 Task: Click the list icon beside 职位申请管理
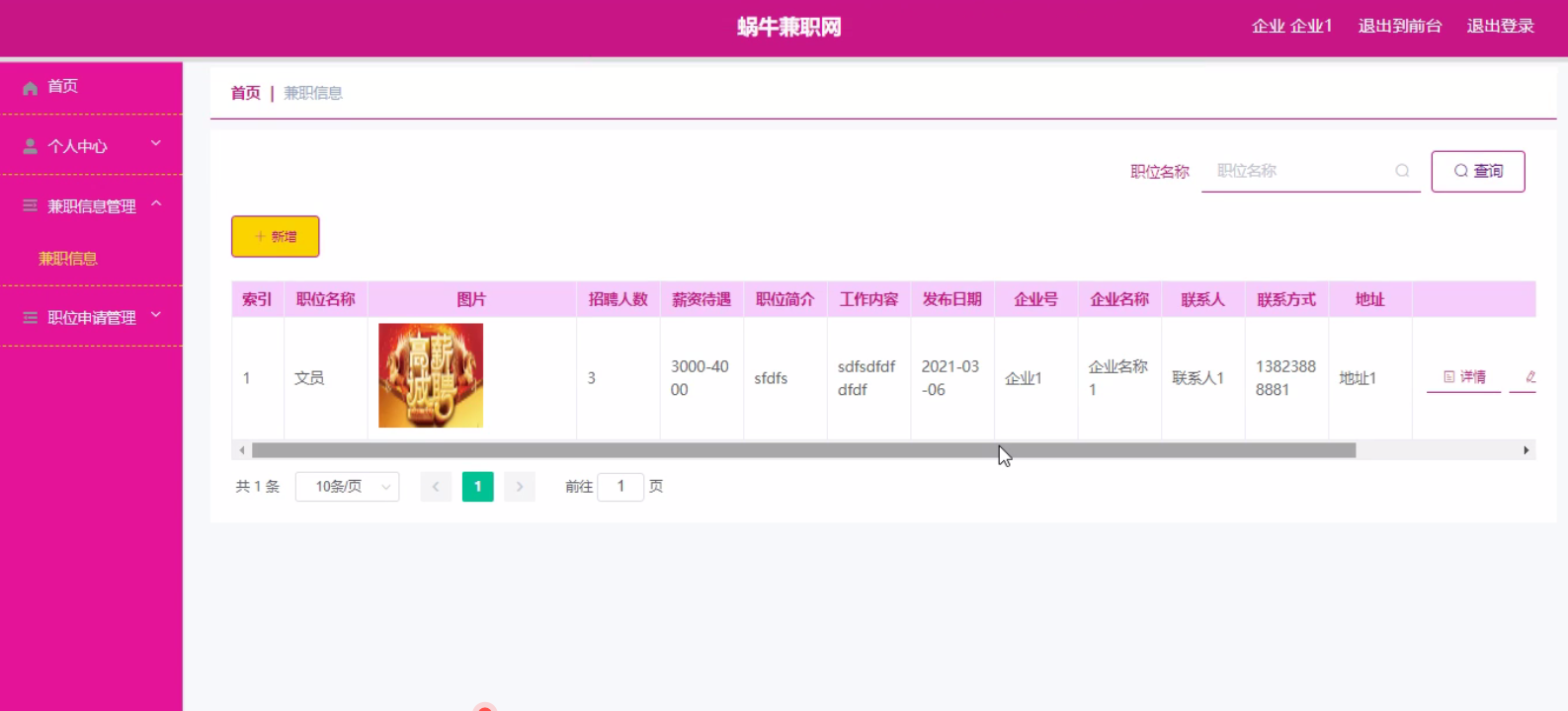click(x=30, y=317)
